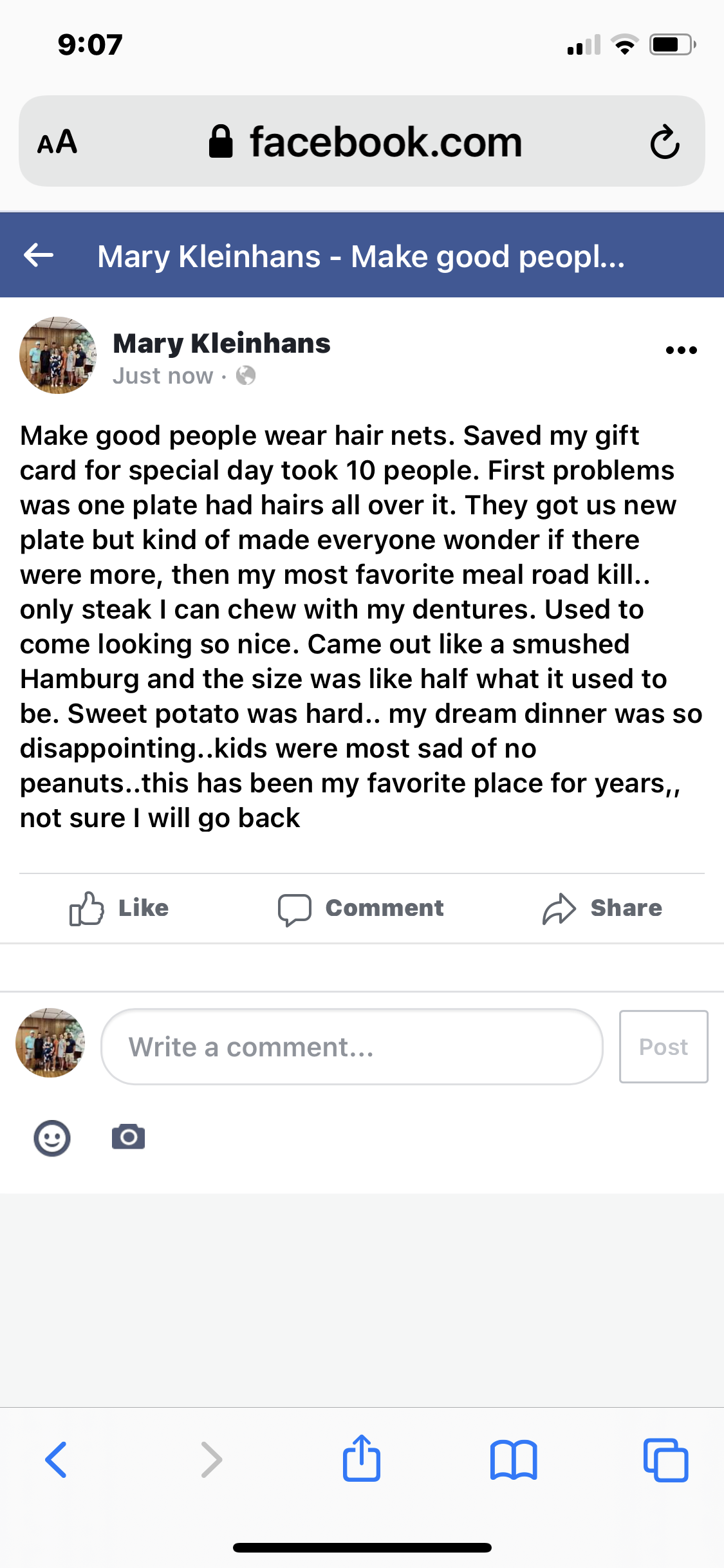Open the emoji smiley picker
724x1568 pixels.
[x=52, y=1138]
